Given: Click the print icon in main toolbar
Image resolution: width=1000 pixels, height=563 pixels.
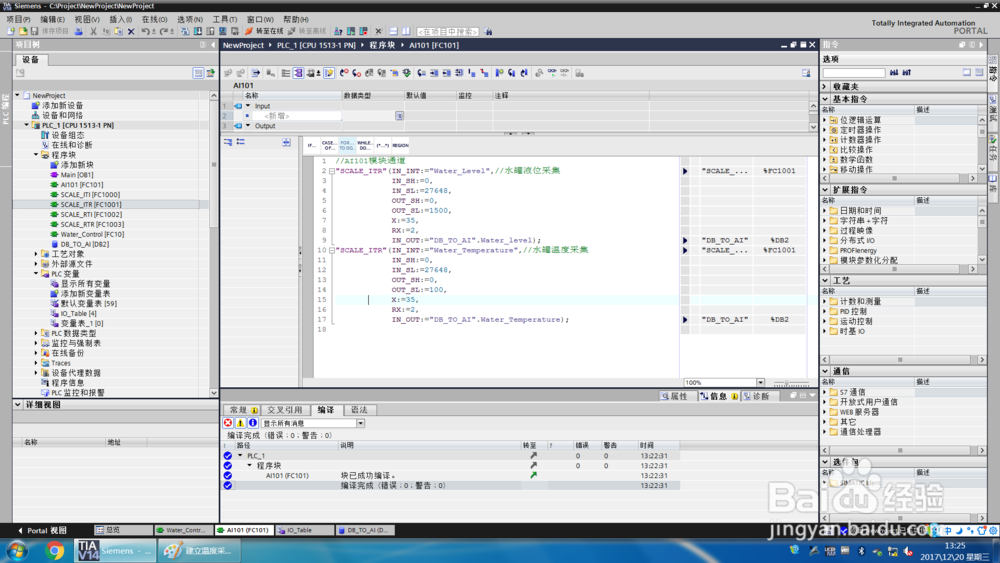Looking at the screenshot, I should [78, 31].
